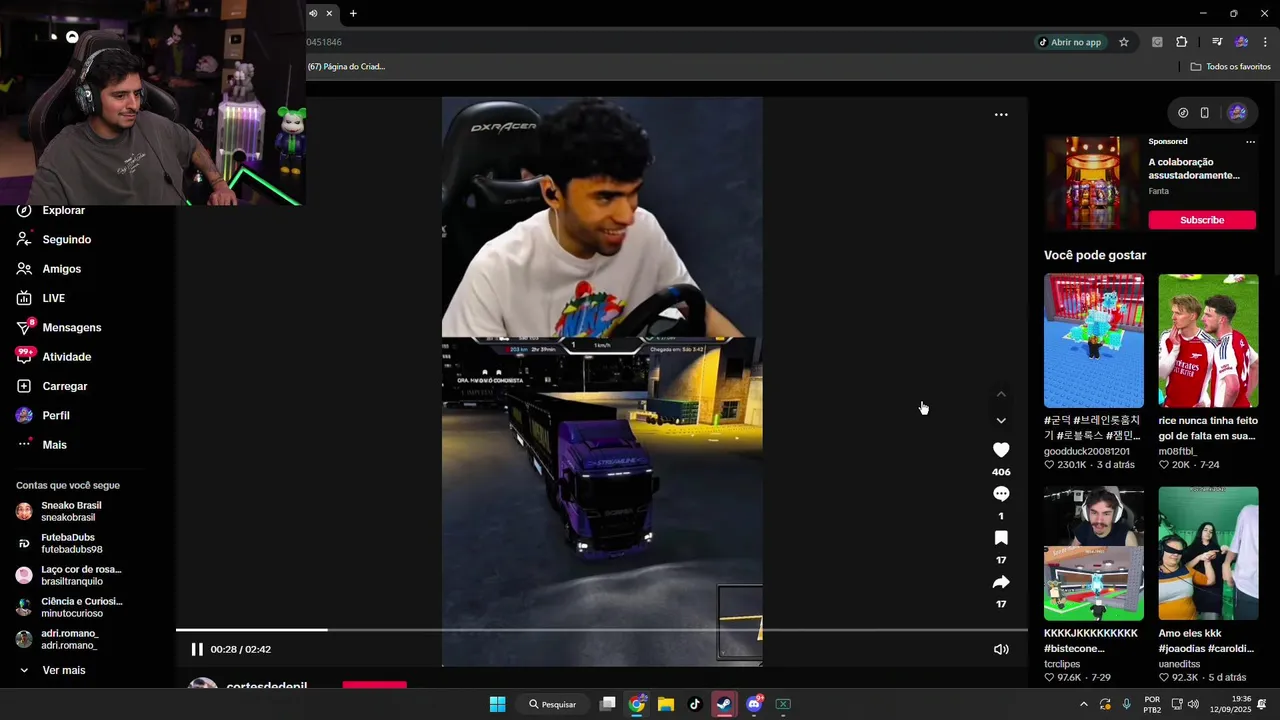The height and width of the screenshot is (720, 1280).
Task: Show hidden system tray icons
Action: (x=1083, y=704)
